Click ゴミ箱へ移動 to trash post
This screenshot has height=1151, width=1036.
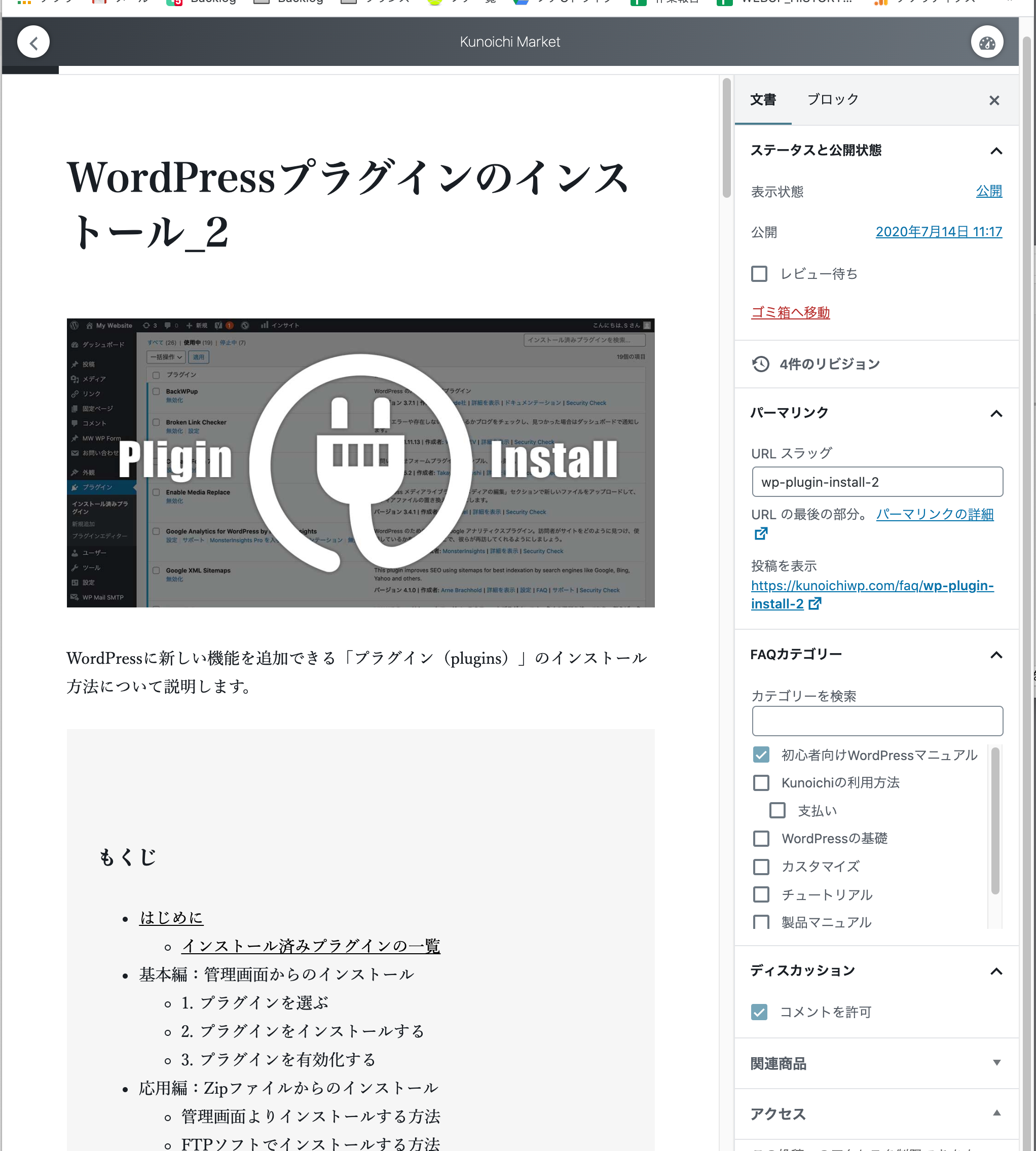(790, 313)
